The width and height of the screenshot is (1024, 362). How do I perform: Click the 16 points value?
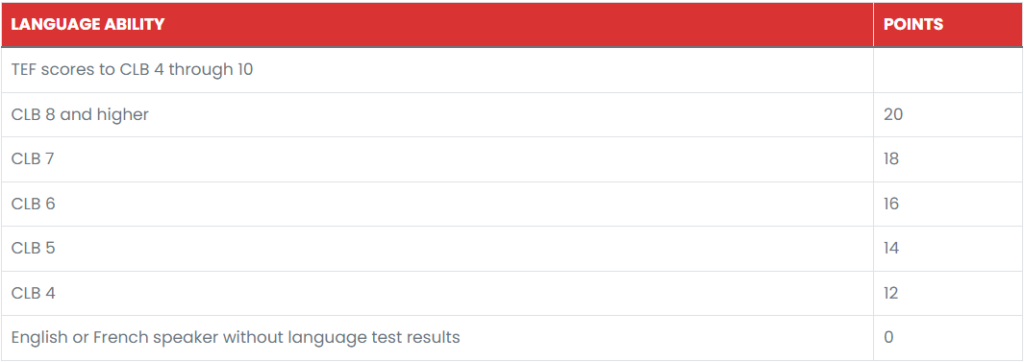[x=891, y=204]
